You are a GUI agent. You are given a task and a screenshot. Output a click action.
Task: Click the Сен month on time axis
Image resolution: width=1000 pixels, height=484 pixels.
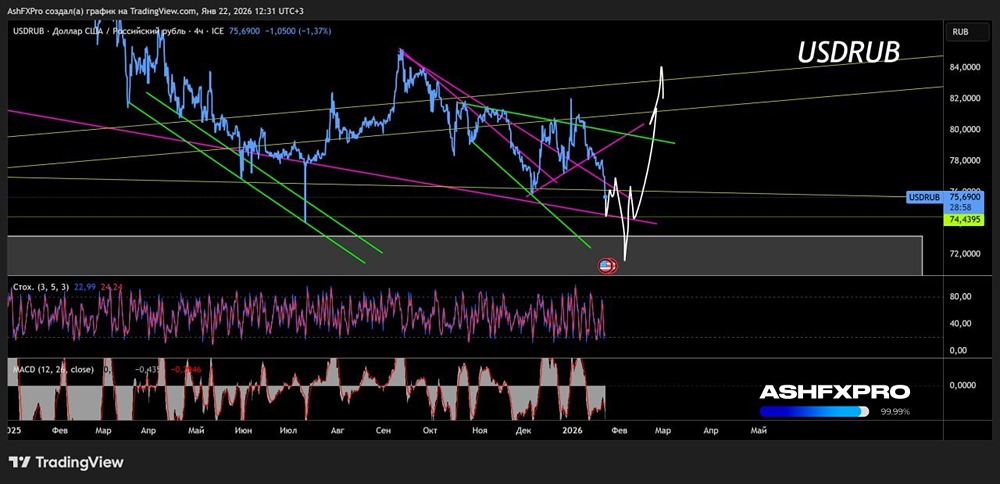click(383, 431)
